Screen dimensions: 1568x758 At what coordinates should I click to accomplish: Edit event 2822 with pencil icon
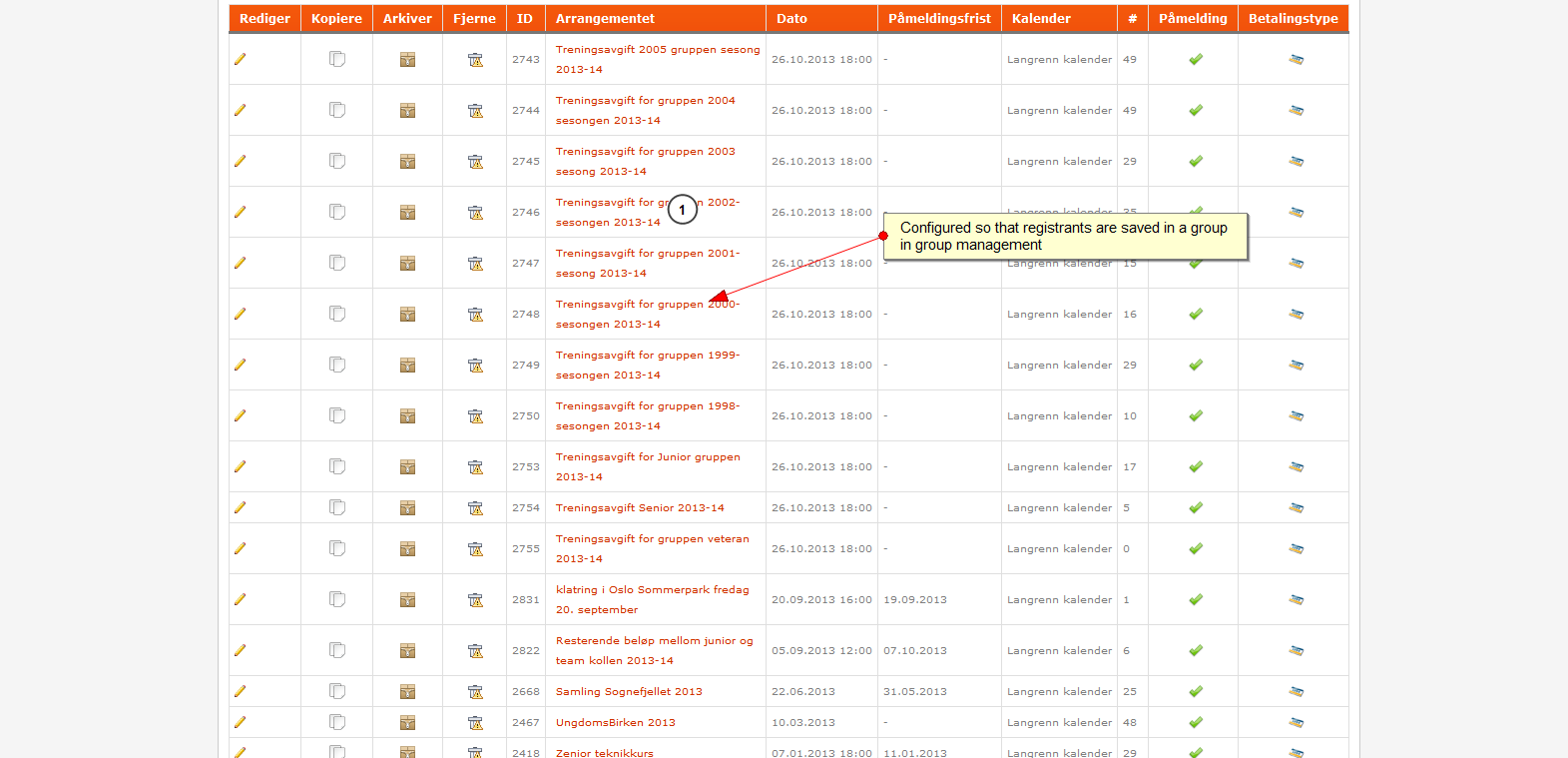tap(240, 650)
